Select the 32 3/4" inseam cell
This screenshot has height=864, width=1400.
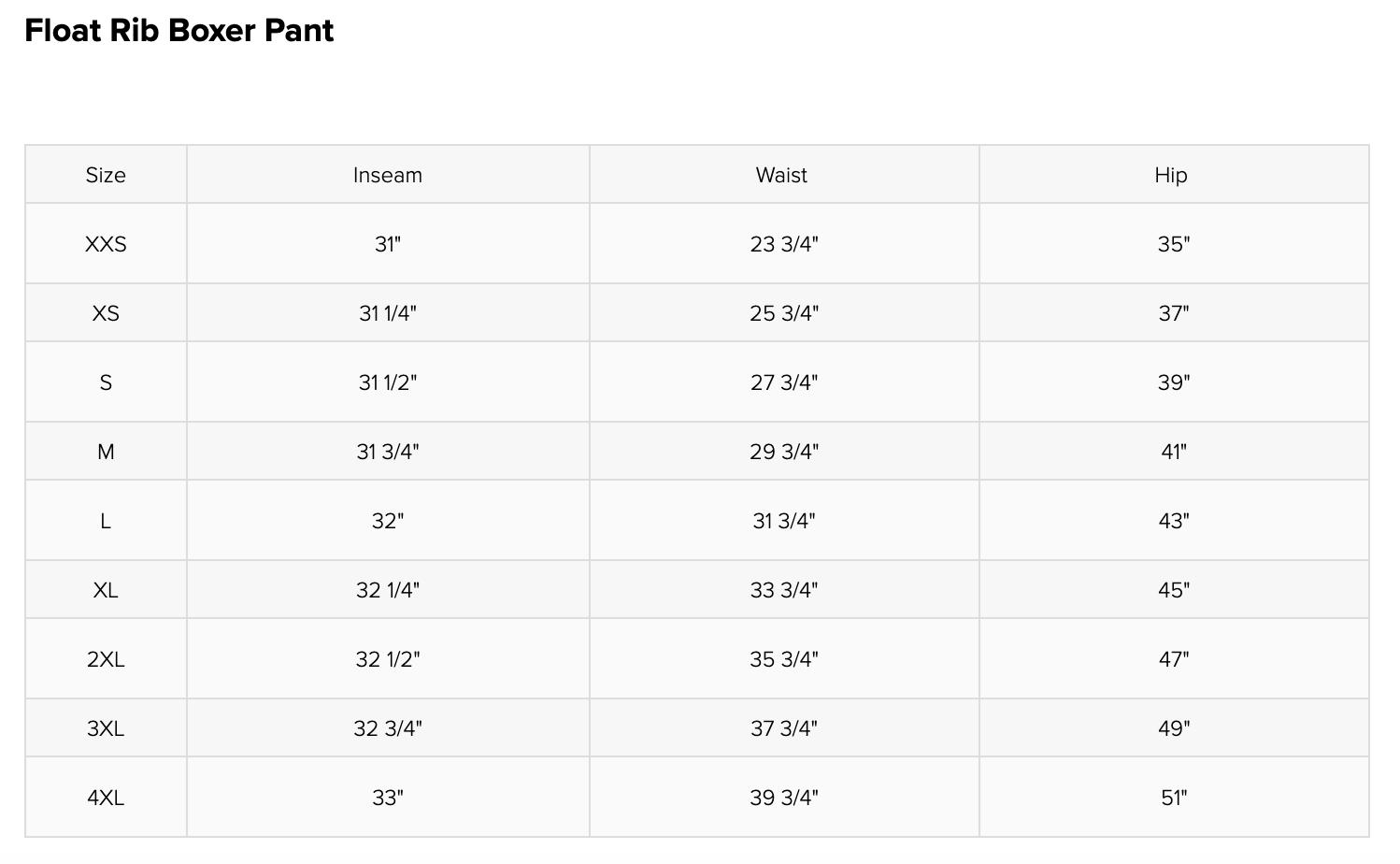tap(388, 728)
